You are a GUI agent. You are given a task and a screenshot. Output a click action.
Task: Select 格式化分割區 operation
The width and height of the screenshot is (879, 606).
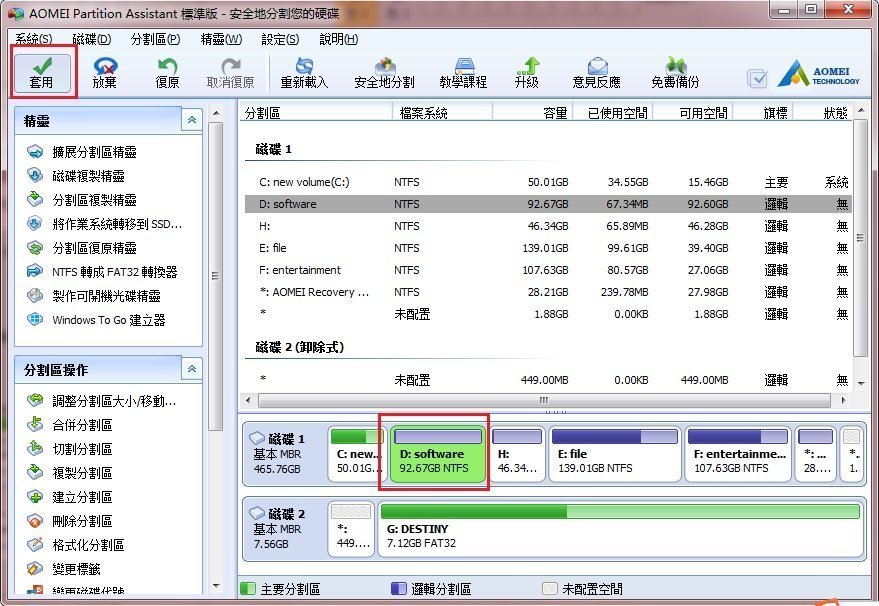76,545
